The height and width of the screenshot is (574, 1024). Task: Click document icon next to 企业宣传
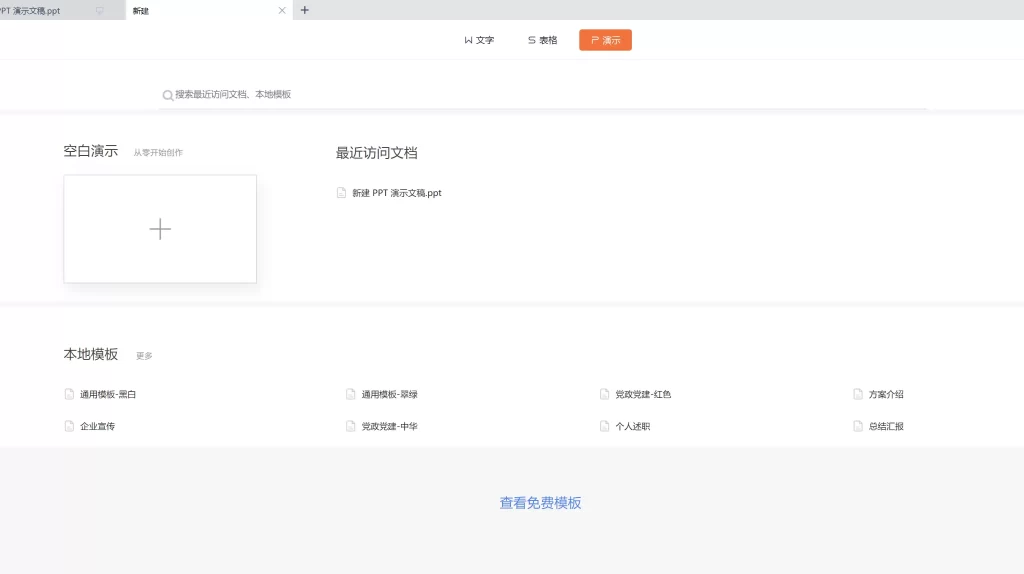[69, 426]
